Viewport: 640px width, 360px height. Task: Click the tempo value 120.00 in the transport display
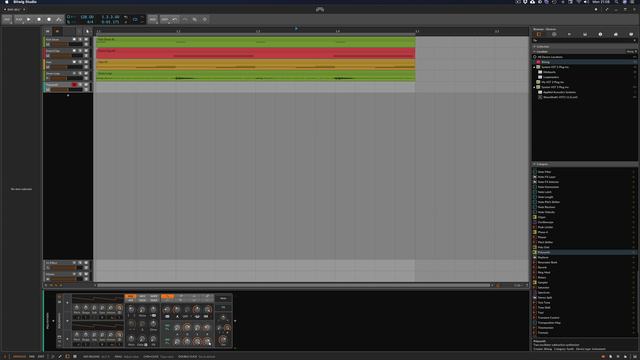click(87, 17)
